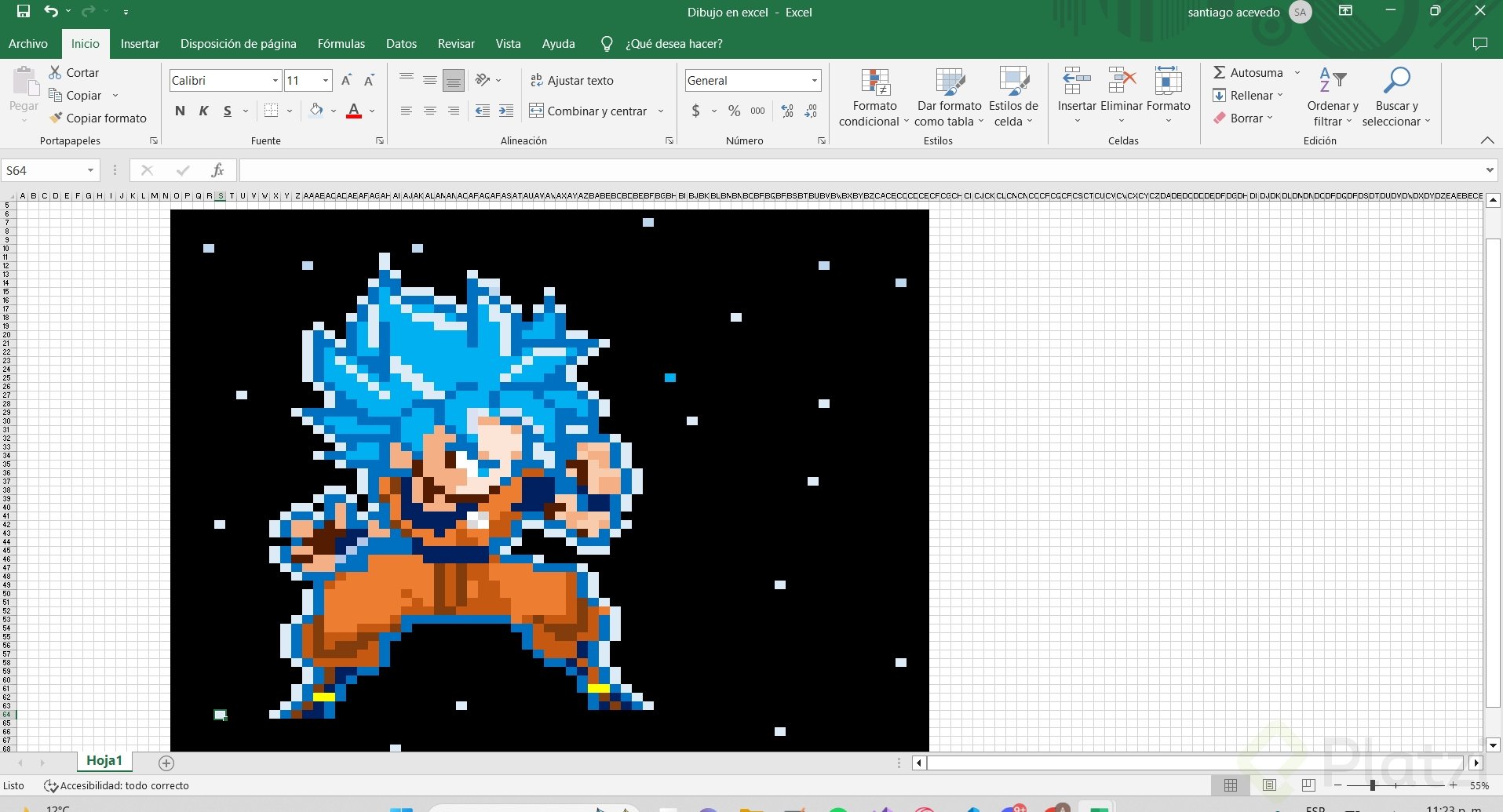Image resolution: width=1503 pixels, height=812 pixels.
Task: Click the orientation text rotate icon
Action: [x=483, y=80]
